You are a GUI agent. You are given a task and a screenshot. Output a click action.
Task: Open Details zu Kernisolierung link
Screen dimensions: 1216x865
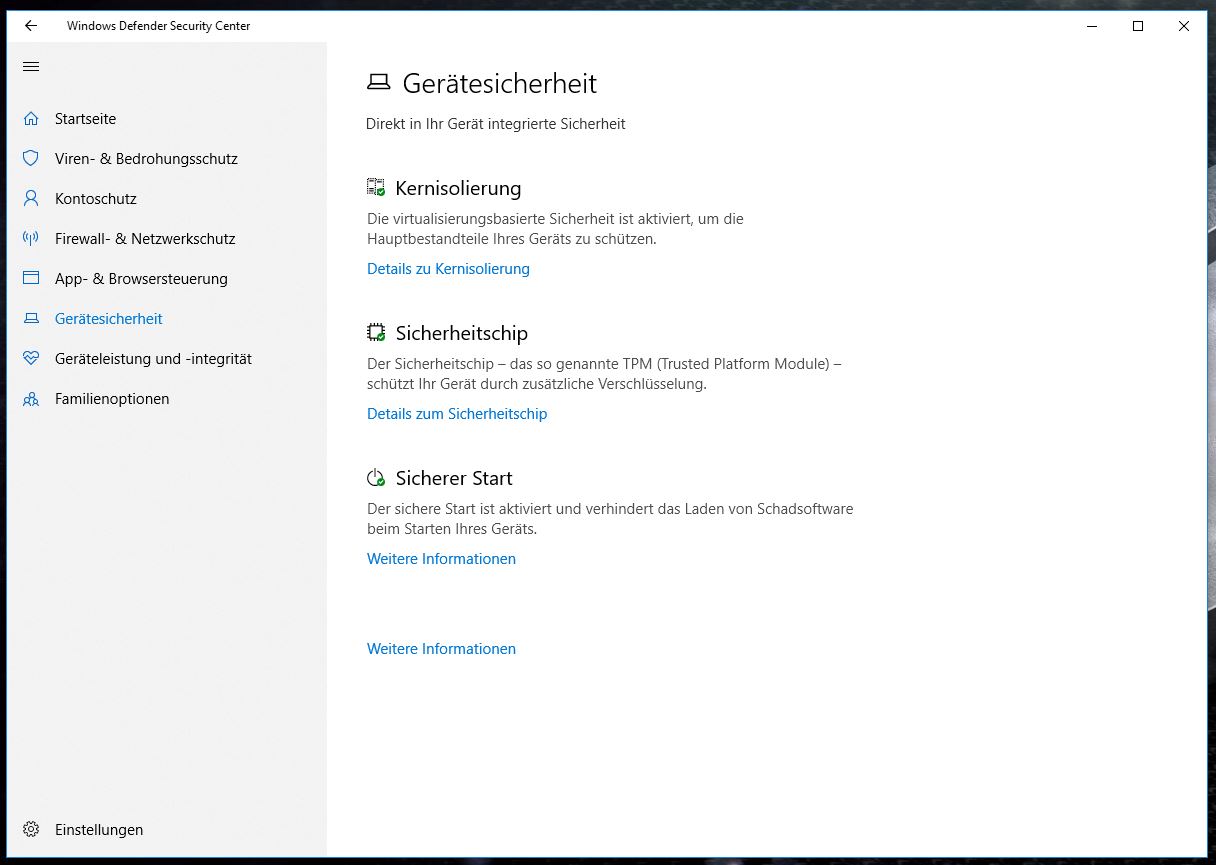448,269
